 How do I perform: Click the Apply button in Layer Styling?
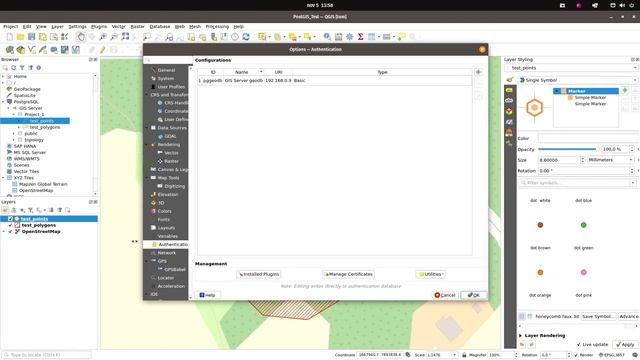tap(625, 344)
